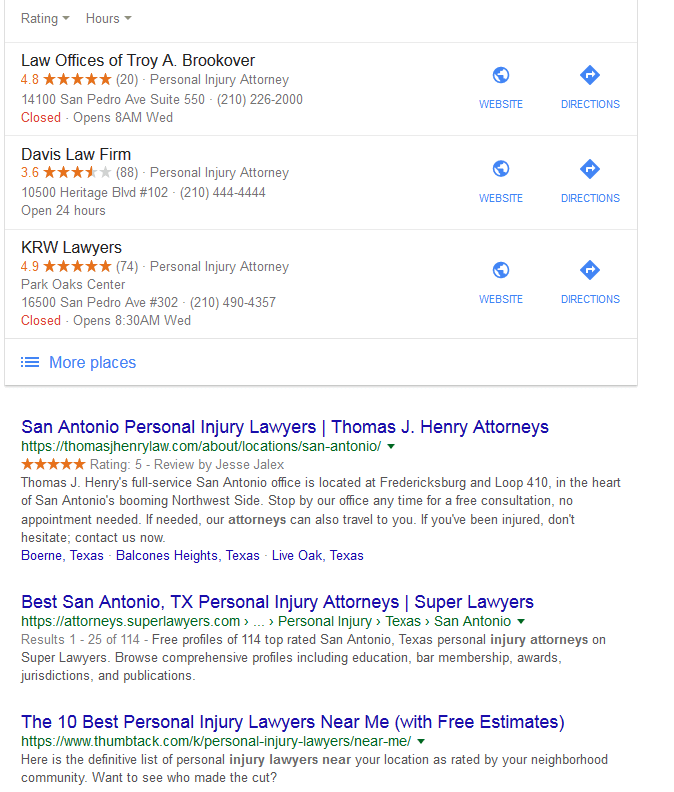Open Thomas J. Henry Attorneys search result
This screenshot has height=792, width=674.
click(x=285, y=427)
